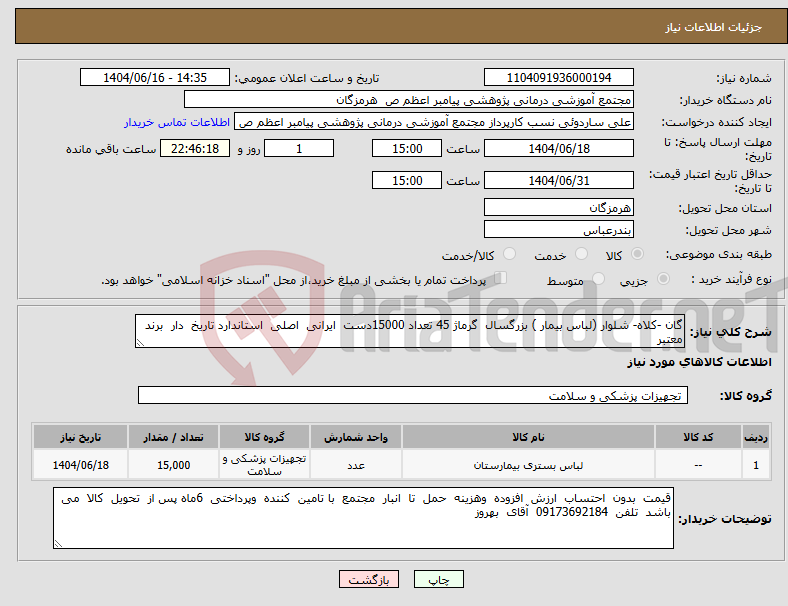The width and height of the screenshot is (788, 606).
Task: Click the table cell تجهیزات پزشکی و سلامت
Action: 264,465
